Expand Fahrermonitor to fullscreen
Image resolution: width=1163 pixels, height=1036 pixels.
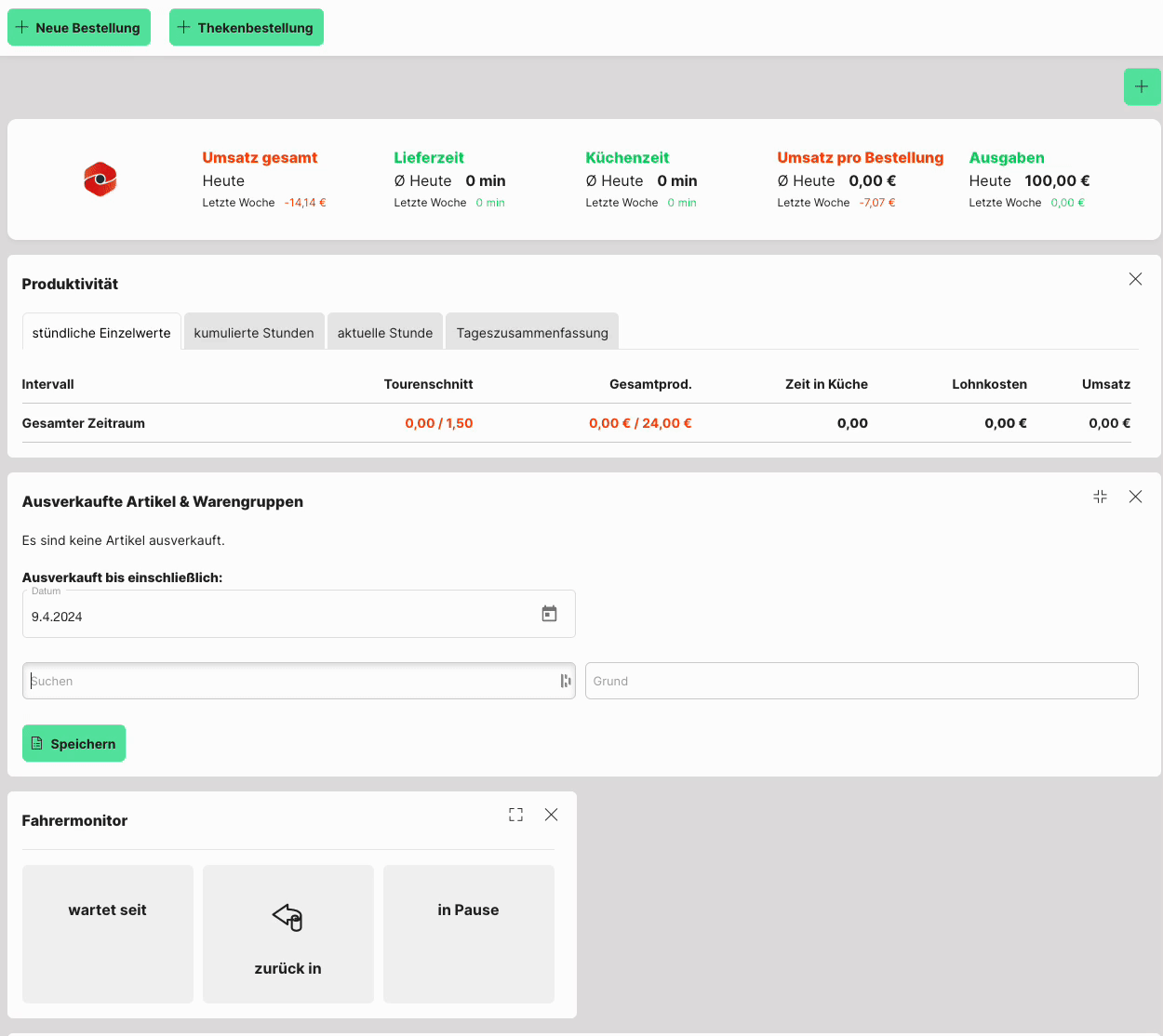(x=515, y=815)
